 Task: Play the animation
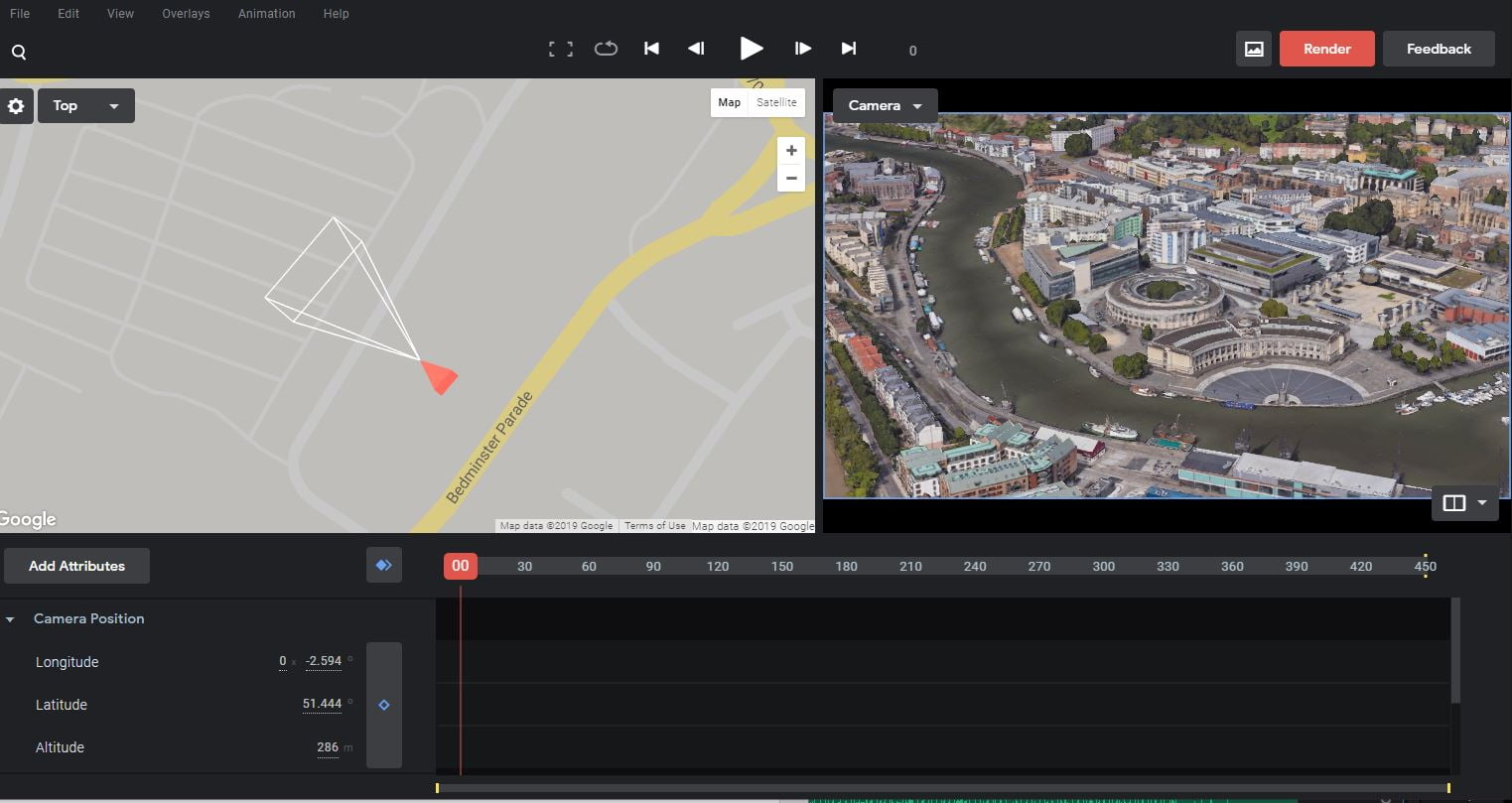752,49
